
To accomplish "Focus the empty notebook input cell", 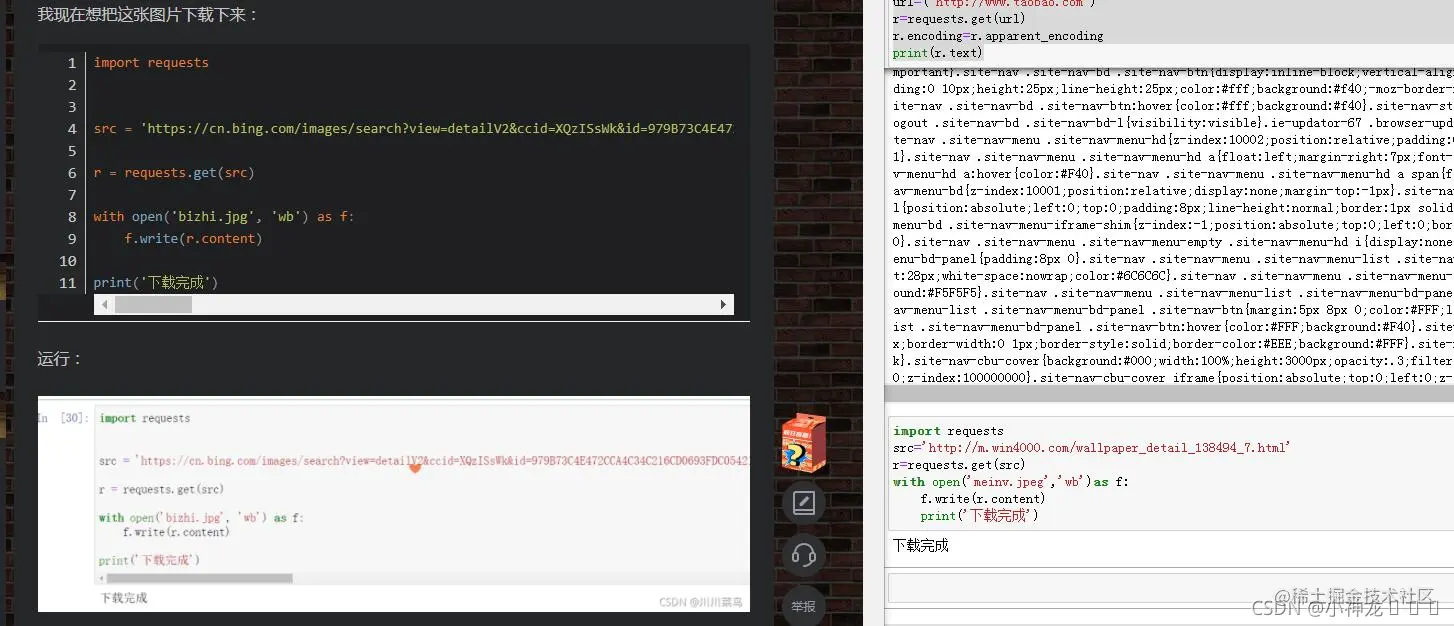I will pyautogui.click(x=1169, y=588).
